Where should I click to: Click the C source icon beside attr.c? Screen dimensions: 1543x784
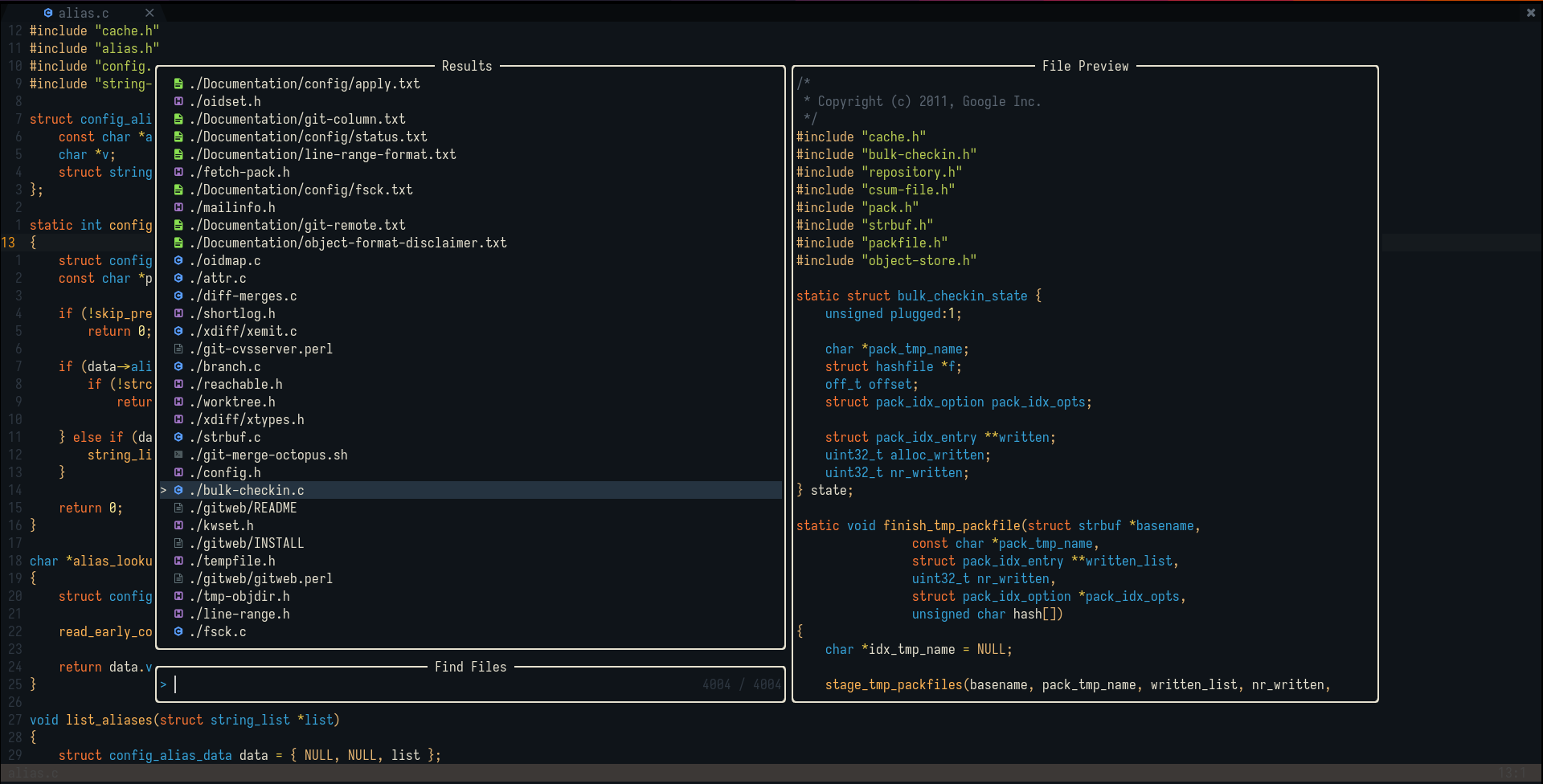click(178, 278)
